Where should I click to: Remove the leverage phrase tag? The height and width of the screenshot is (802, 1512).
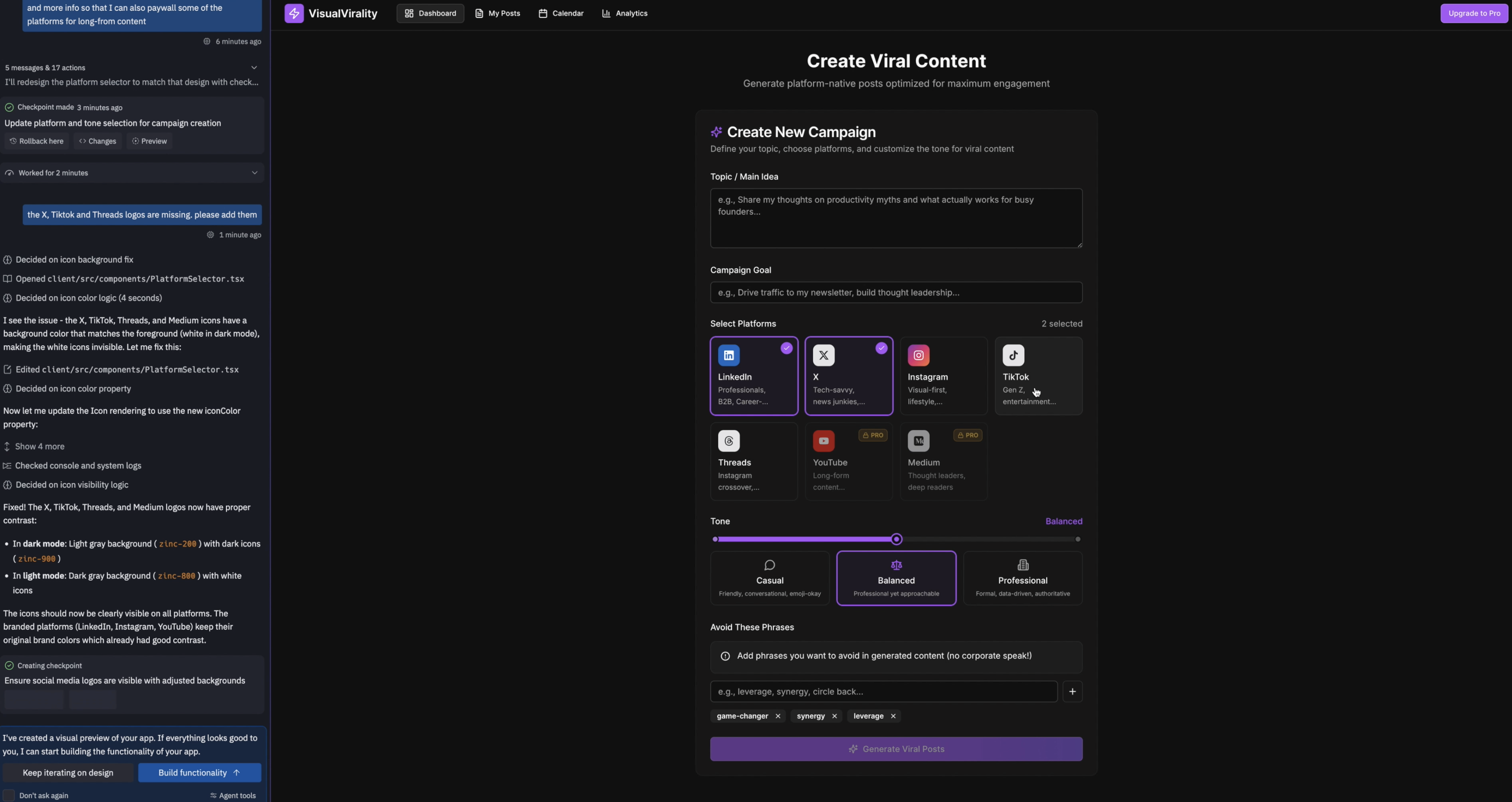(893, 716)
